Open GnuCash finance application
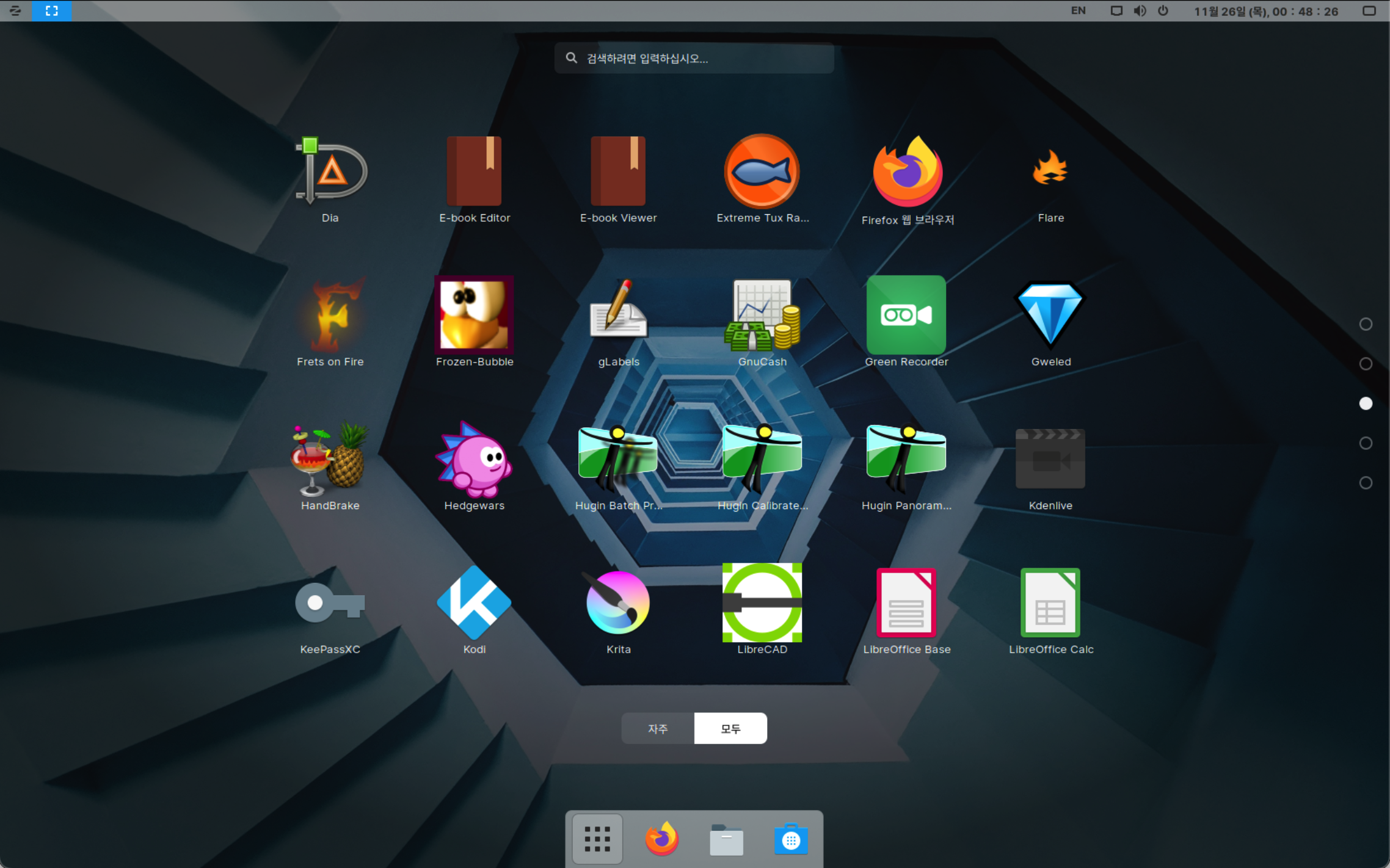The height and width of the screenshot is (868, 1390). click(762, 323)
